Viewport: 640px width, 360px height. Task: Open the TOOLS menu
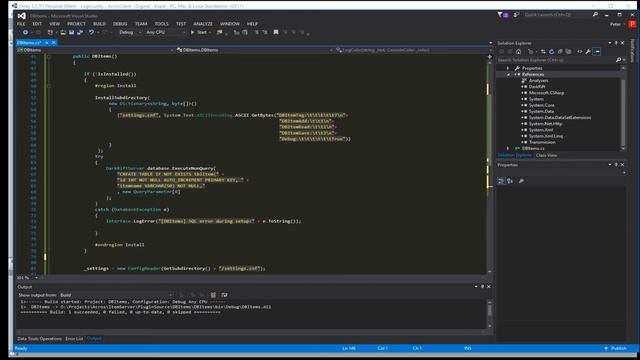coord(162,24)
